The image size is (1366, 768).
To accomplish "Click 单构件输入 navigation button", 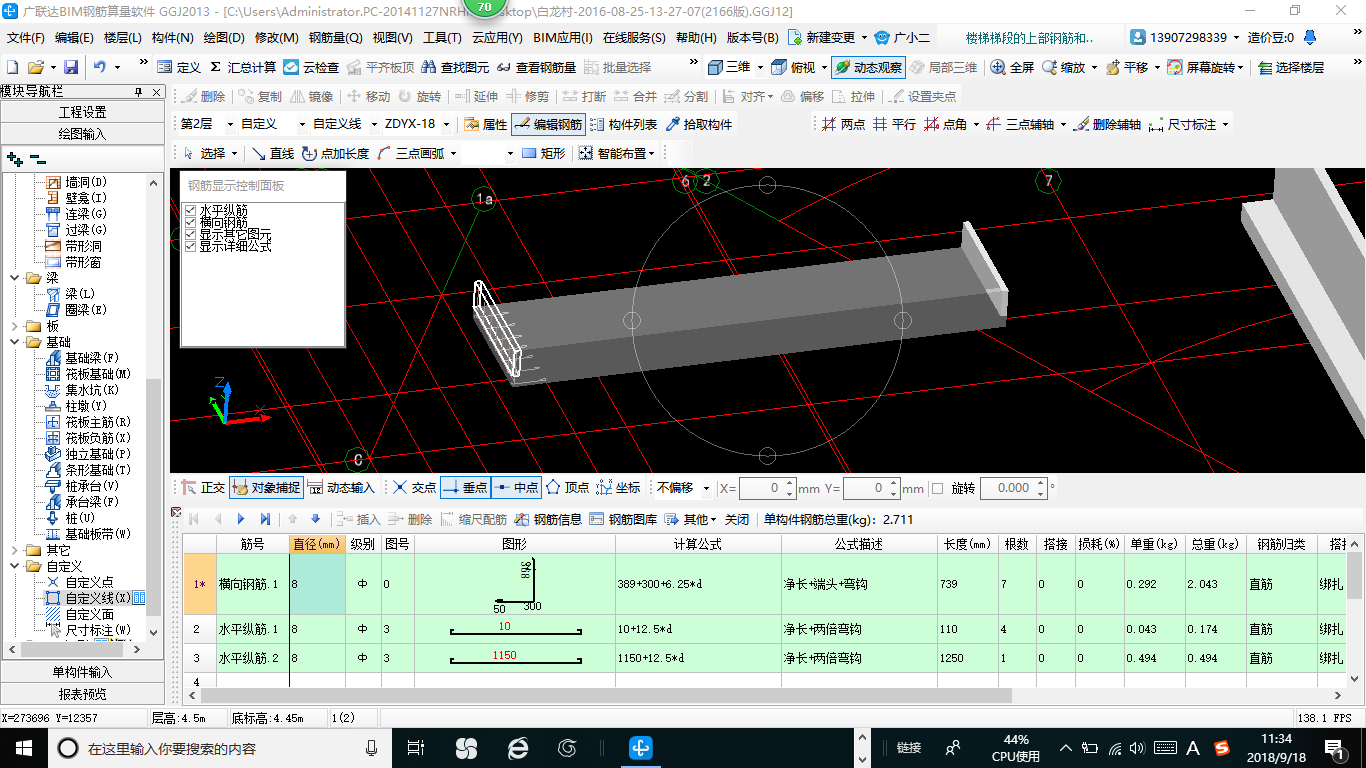I will pyautogui.click(x=82, y=672).
